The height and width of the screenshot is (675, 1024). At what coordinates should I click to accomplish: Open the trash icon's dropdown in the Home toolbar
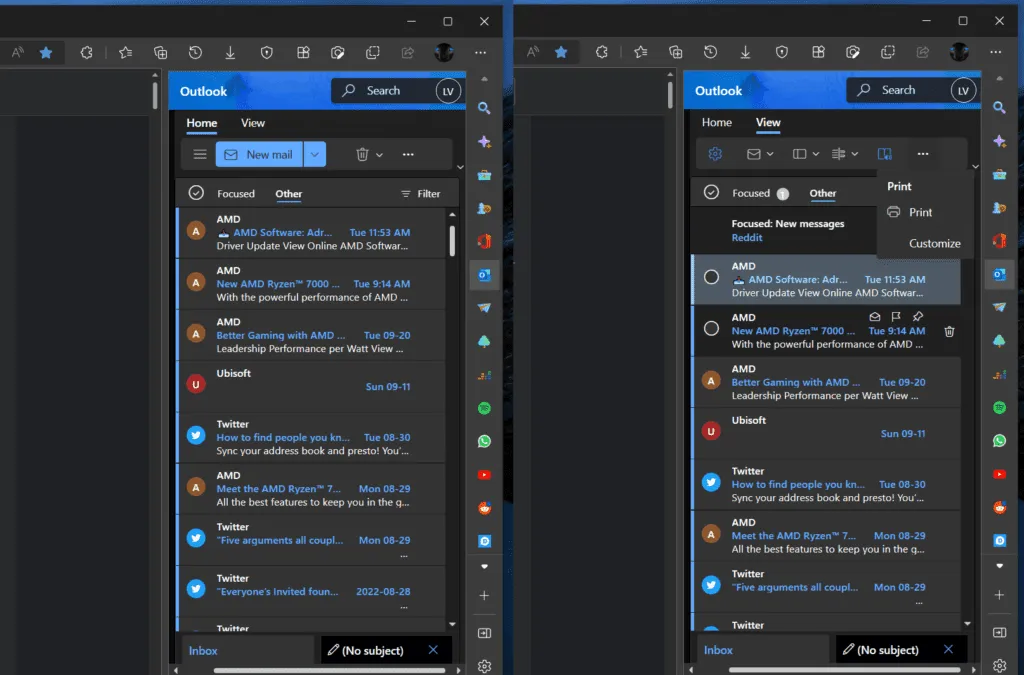click(x=378, y=154)
